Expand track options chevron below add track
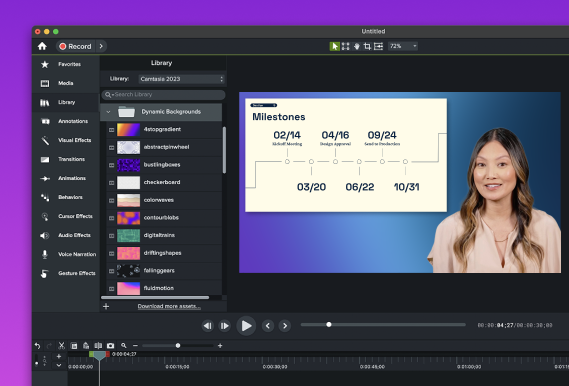The width and height of the screenshot is (569, 386). pyautogui.click(x=59, y=365)
